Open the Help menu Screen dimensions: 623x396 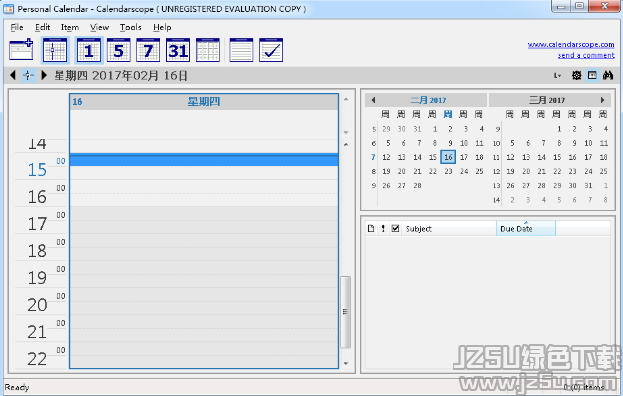pyautogui.click(x=162, y=27)
